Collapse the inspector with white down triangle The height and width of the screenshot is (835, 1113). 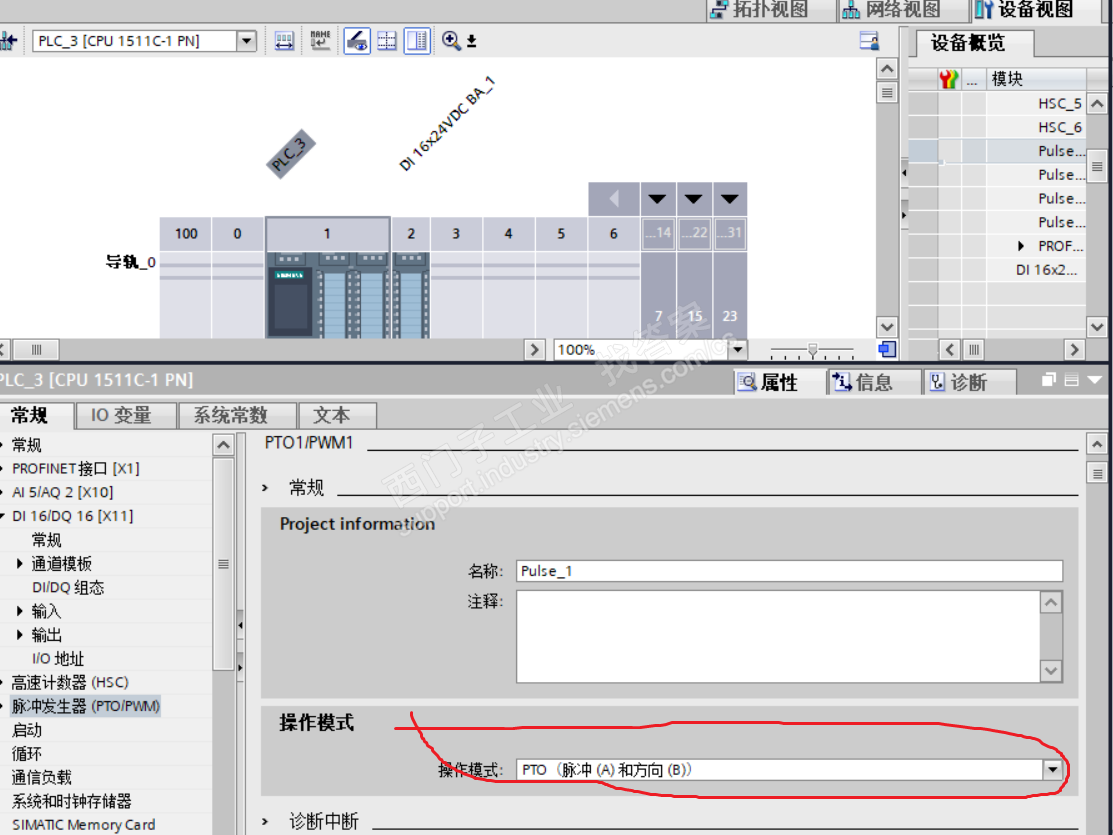[1095, 381]
